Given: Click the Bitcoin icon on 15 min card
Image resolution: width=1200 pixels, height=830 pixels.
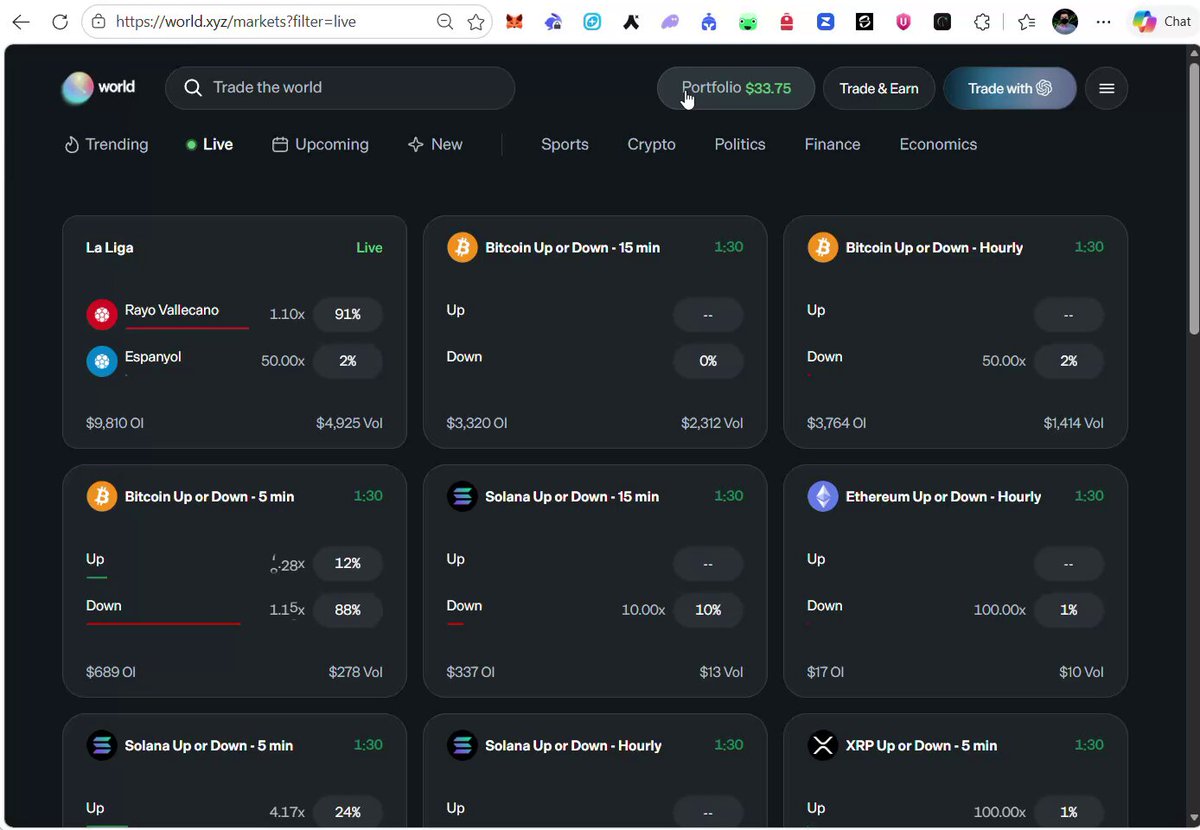Looking at the screenshot, I should [462, 247].
